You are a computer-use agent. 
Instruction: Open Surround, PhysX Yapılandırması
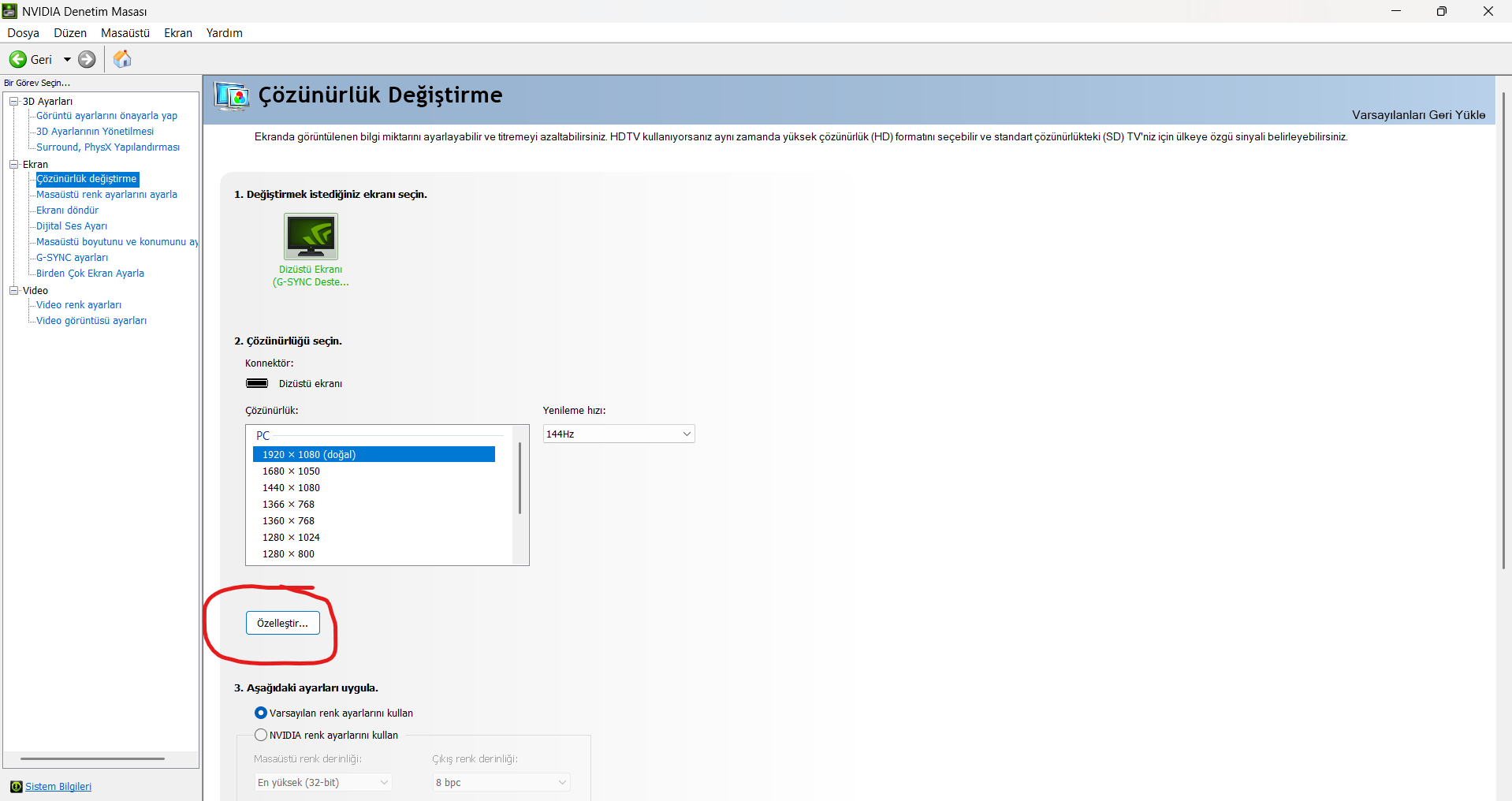point(108,147)
